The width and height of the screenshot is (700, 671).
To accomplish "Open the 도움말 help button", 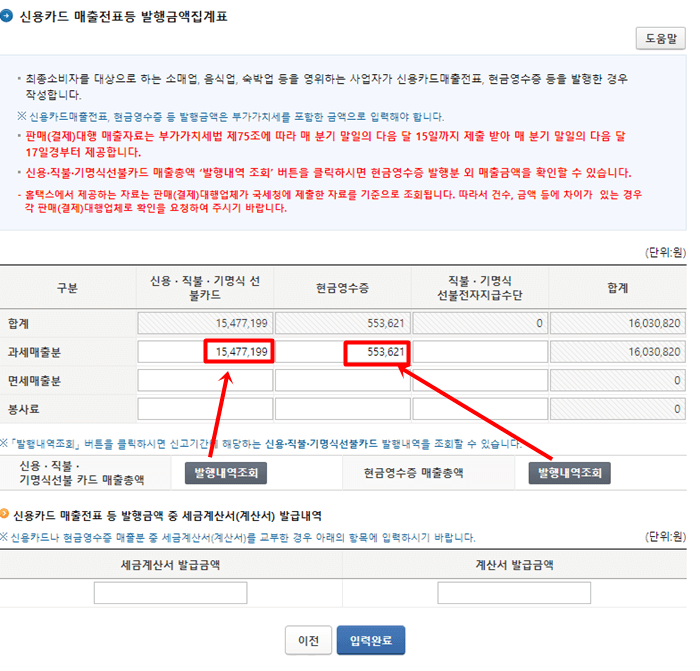I will coord(660,38).
